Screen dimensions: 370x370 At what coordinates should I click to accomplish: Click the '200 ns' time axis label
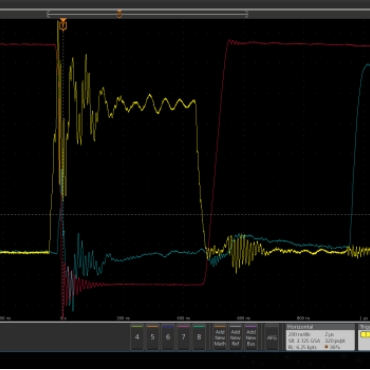124,318
